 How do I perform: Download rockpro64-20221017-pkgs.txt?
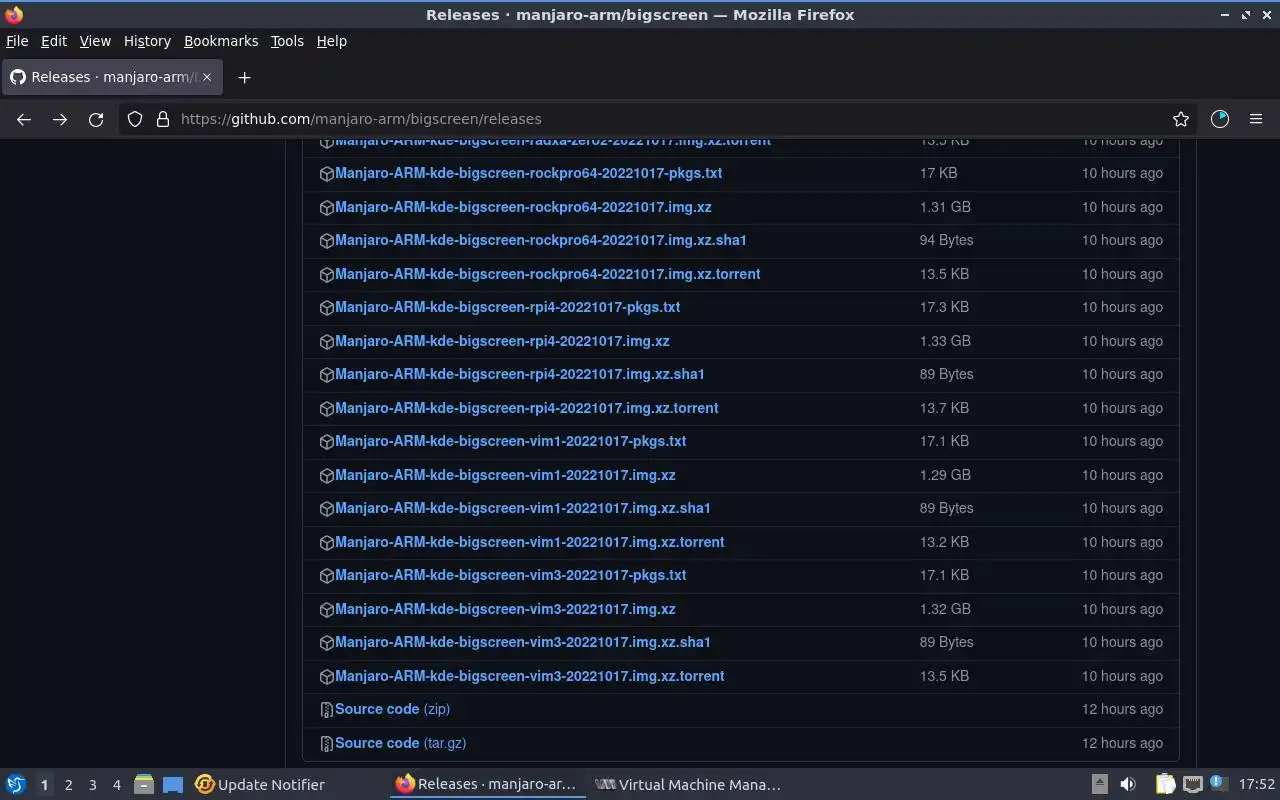tap(528, 173)
